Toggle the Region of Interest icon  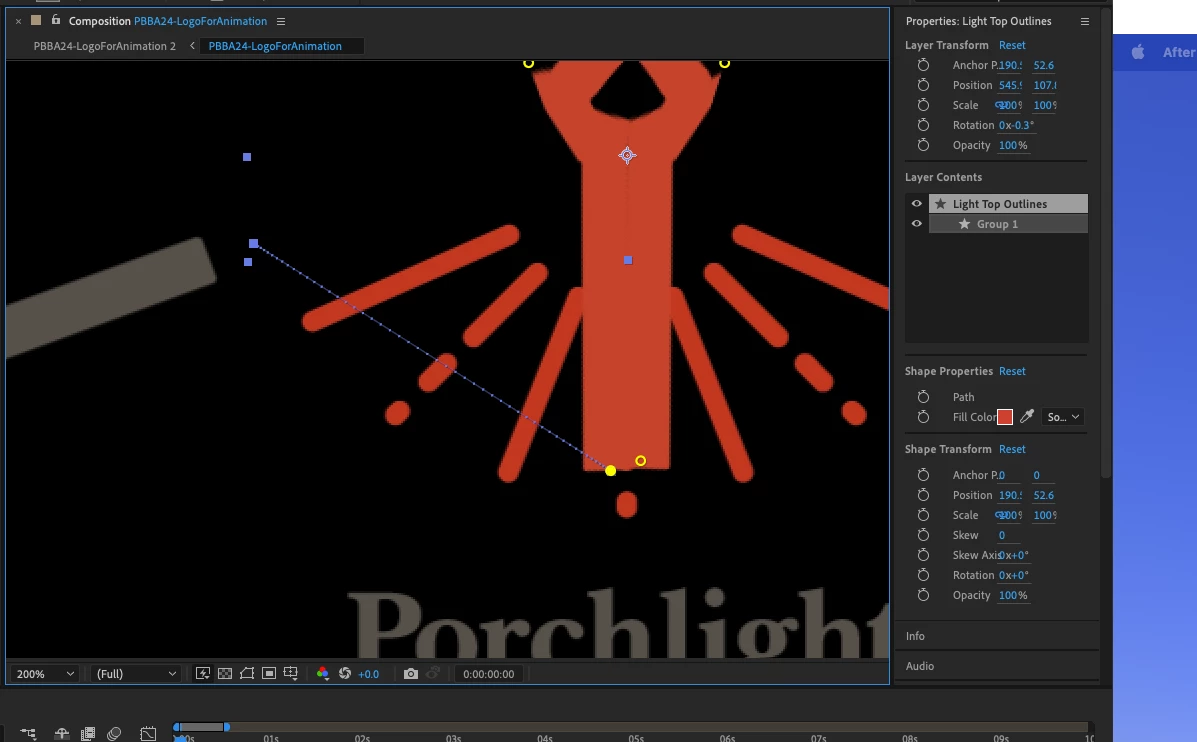(x=269, y=673)
